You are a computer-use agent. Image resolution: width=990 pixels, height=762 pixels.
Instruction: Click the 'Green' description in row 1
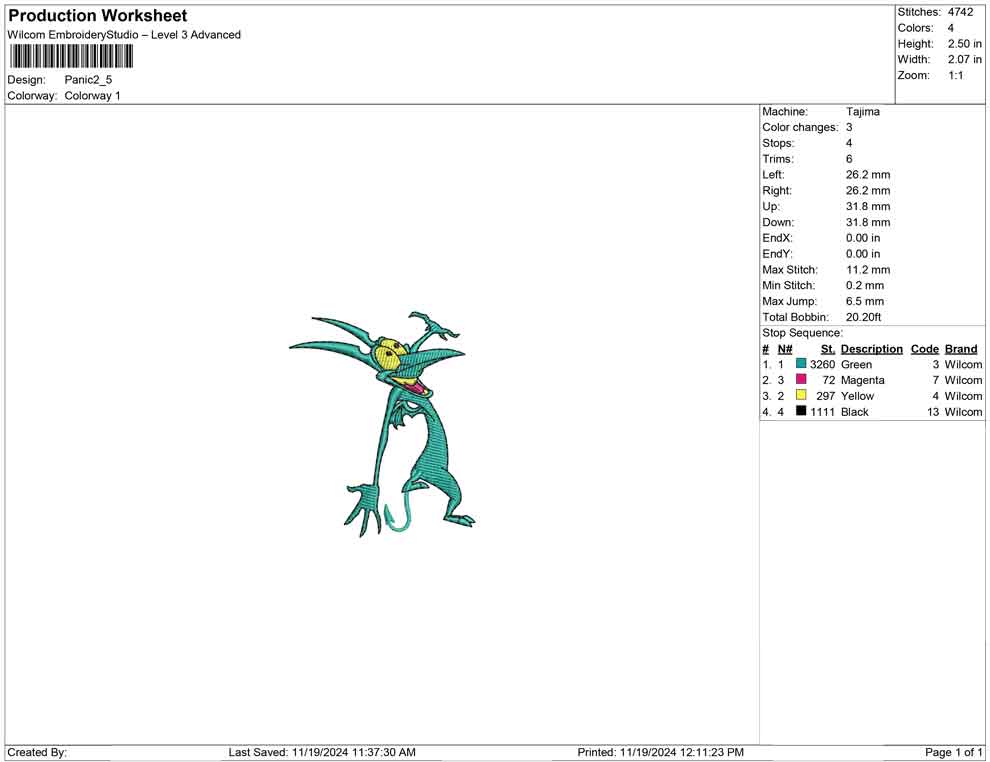click(x=856, y=364)
